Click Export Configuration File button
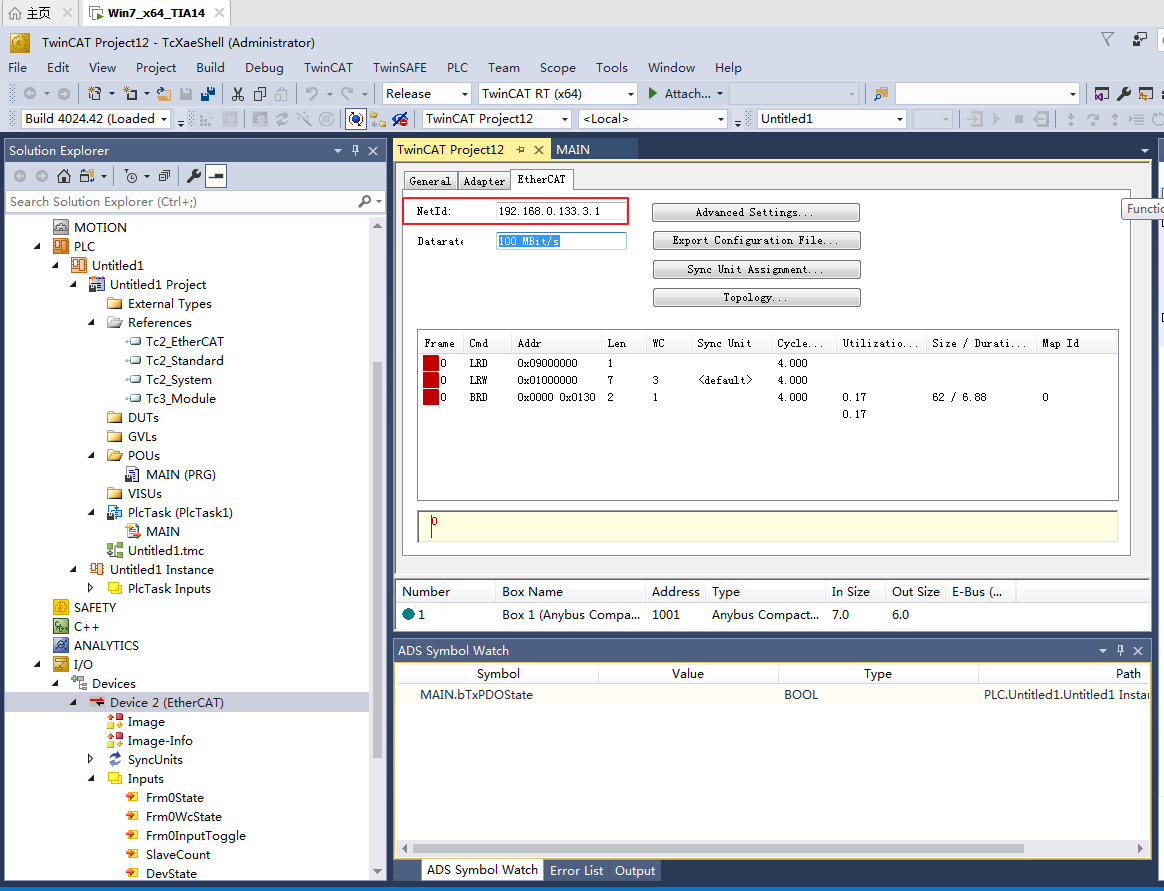 click(x=756, y=241)
